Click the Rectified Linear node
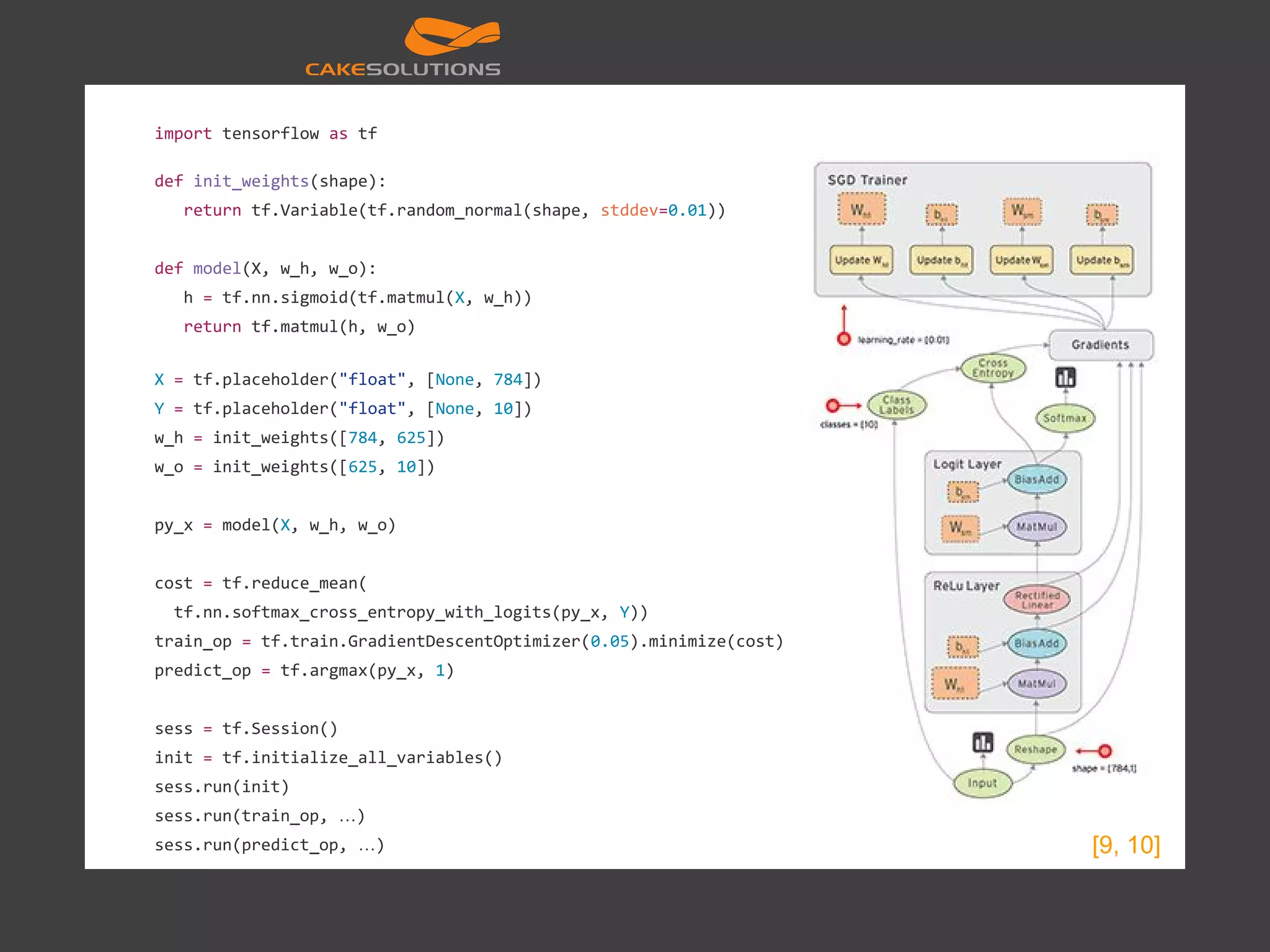This screenshot has height=952, width=1270. pyautogui.click(x=1037, y=599)
